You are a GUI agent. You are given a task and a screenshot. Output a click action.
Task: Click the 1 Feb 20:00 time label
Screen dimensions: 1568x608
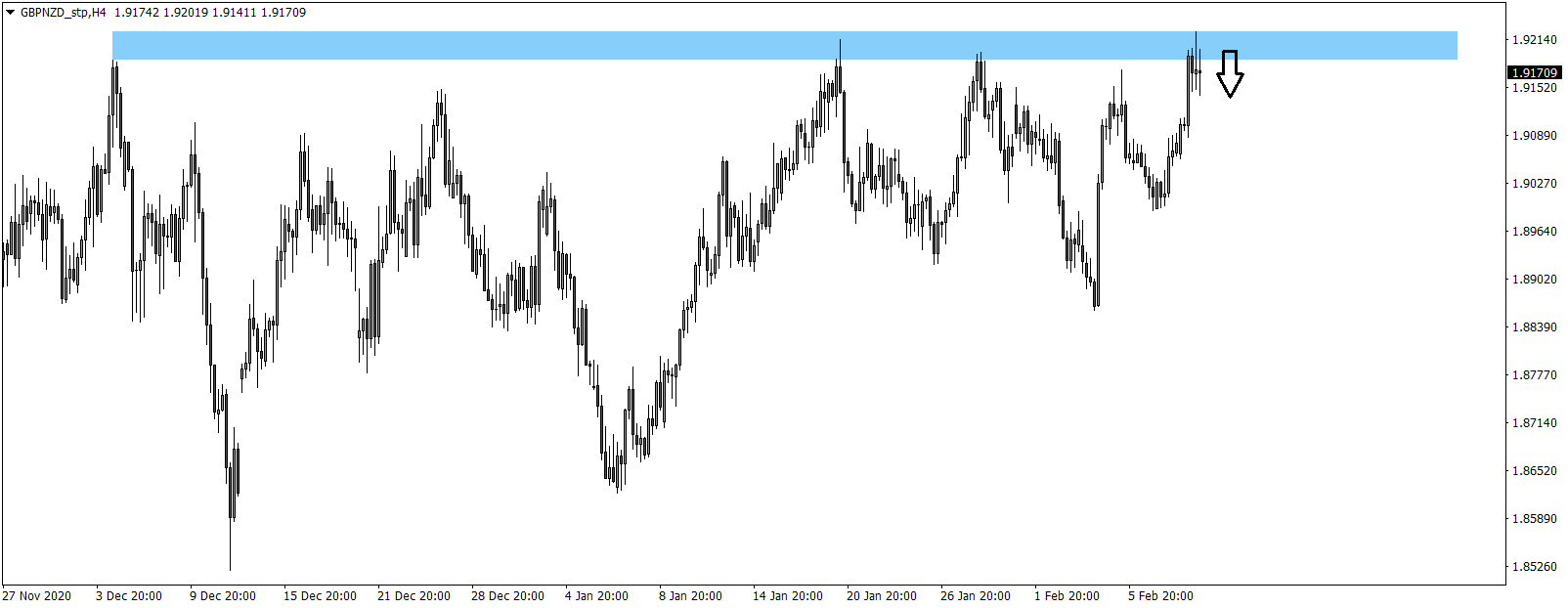(x=1067, y=596)
